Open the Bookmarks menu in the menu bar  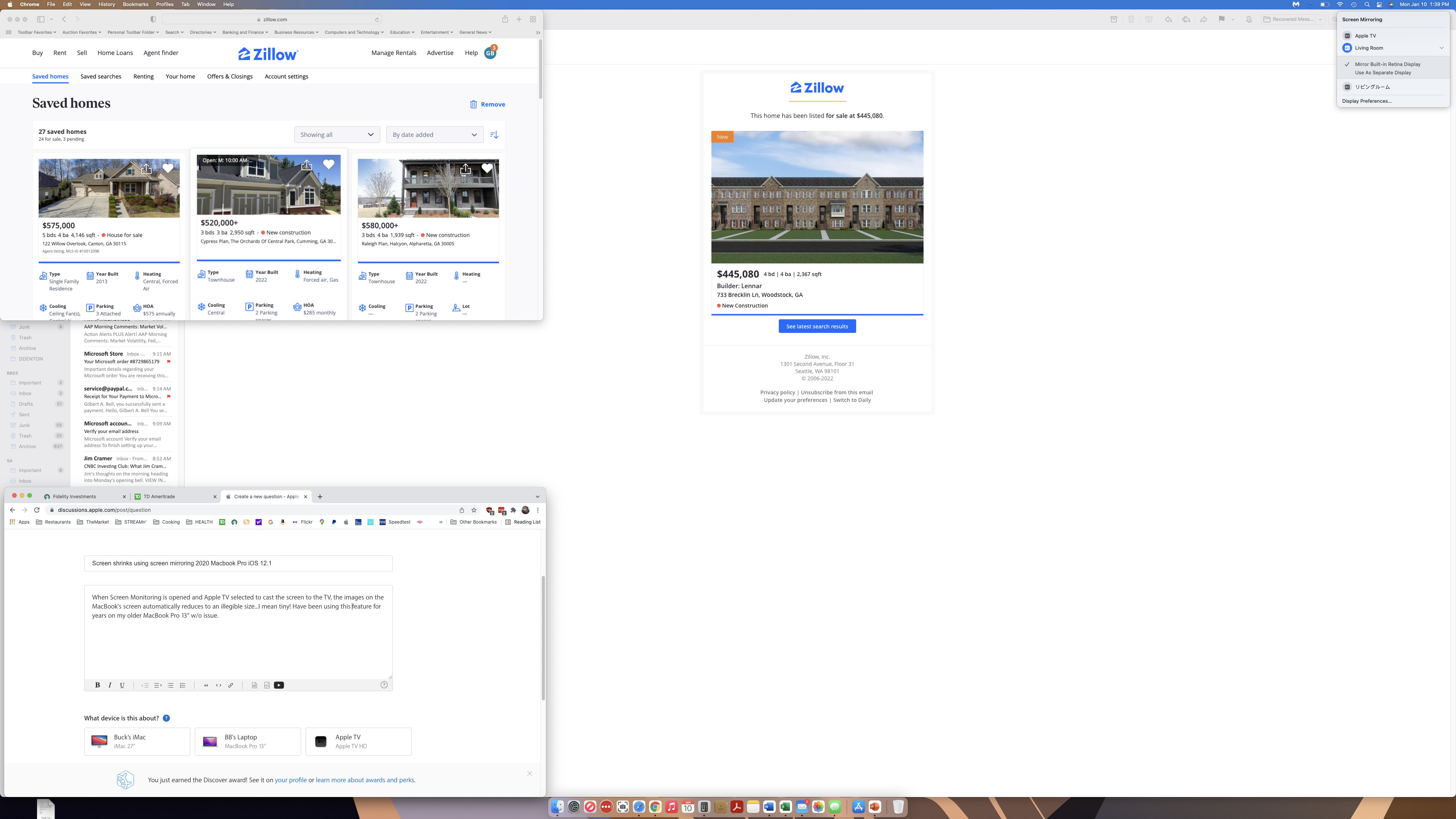[135, 4]
